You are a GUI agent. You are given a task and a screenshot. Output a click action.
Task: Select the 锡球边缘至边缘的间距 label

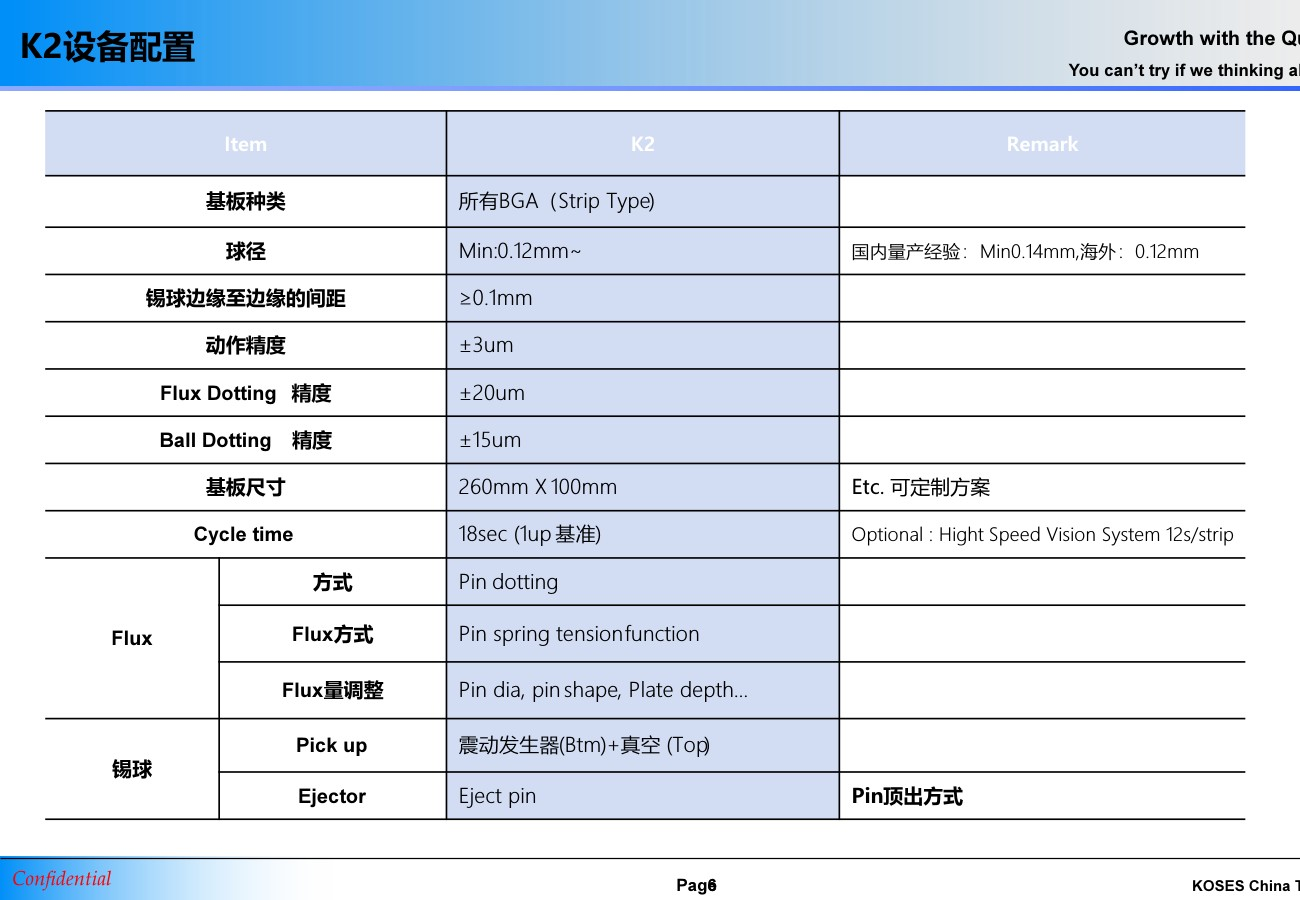(245, 299)
